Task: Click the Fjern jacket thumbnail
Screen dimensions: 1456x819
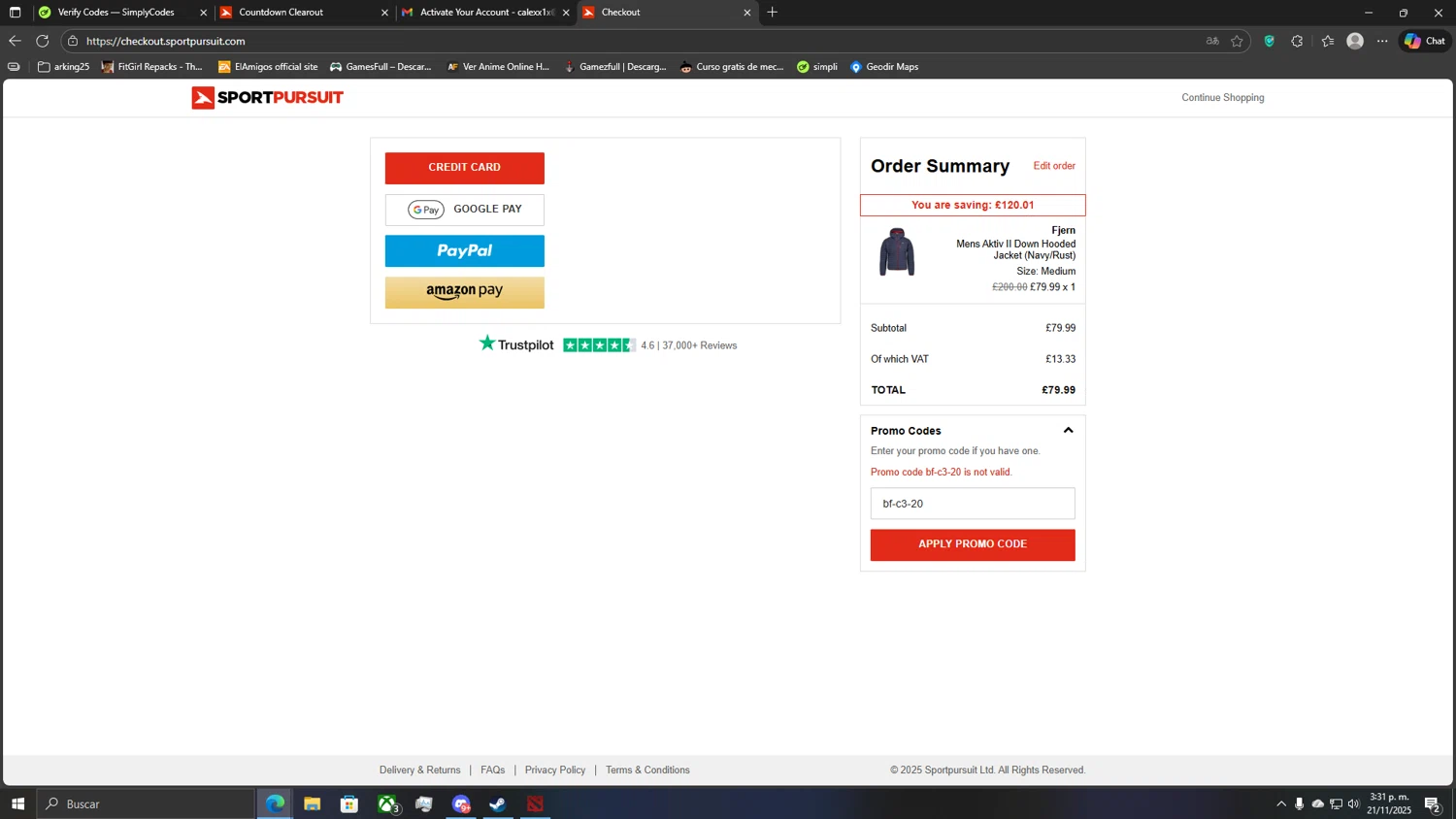Action: click(897, 252)
